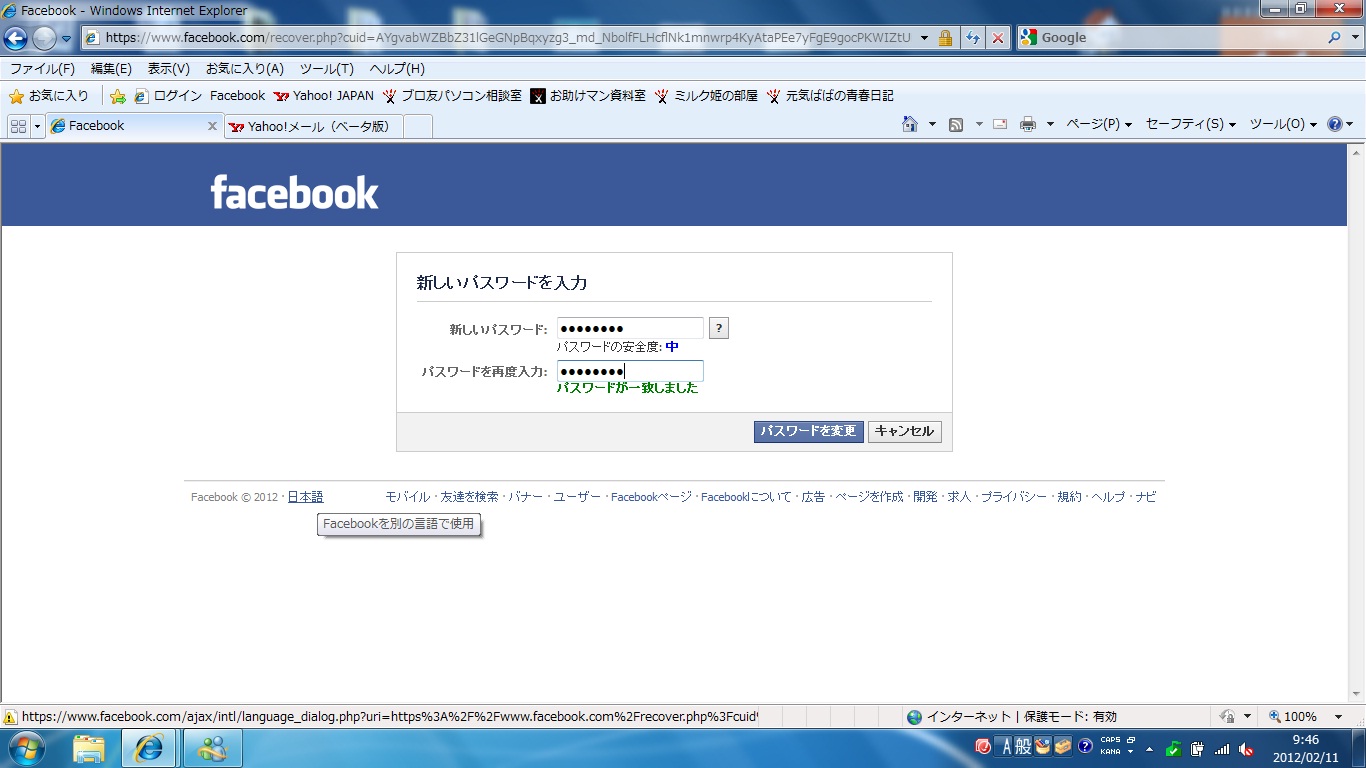Click the browser Forward arrow button

pyautogui.click(x=44, y=38)
